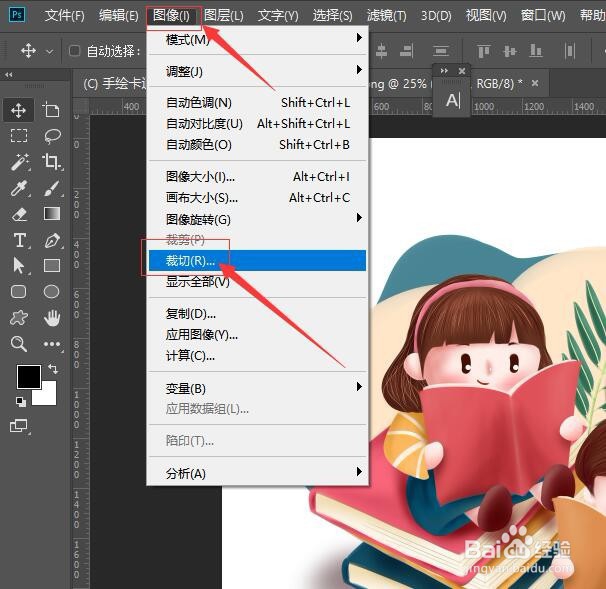Select the Magic Wand tool
Image resolution: width=606 pixels, height=589 pixels.
(x=19, y=162)
